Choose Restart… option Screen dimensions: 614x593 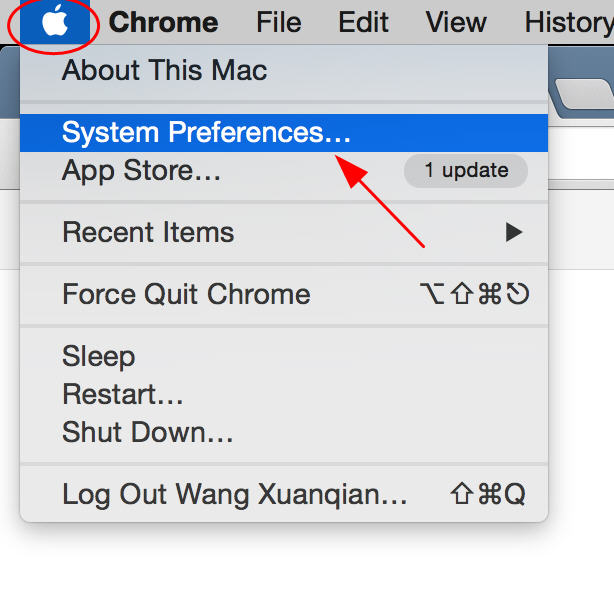pyautogui.click(x=284, y=394)
